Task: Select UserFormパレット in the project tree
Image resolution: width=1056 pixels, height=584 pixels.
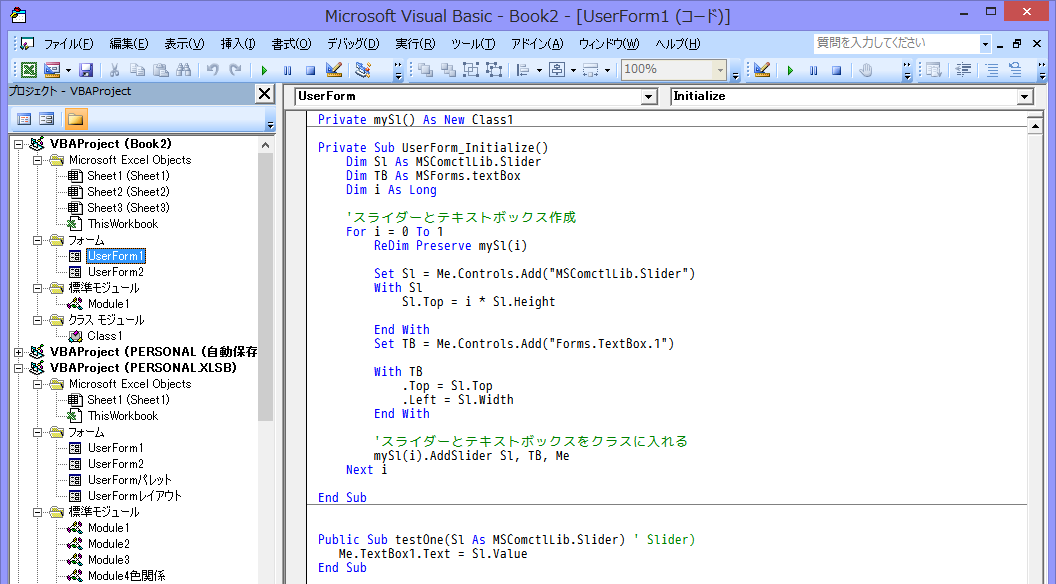Action: click(x=130, y=480)
